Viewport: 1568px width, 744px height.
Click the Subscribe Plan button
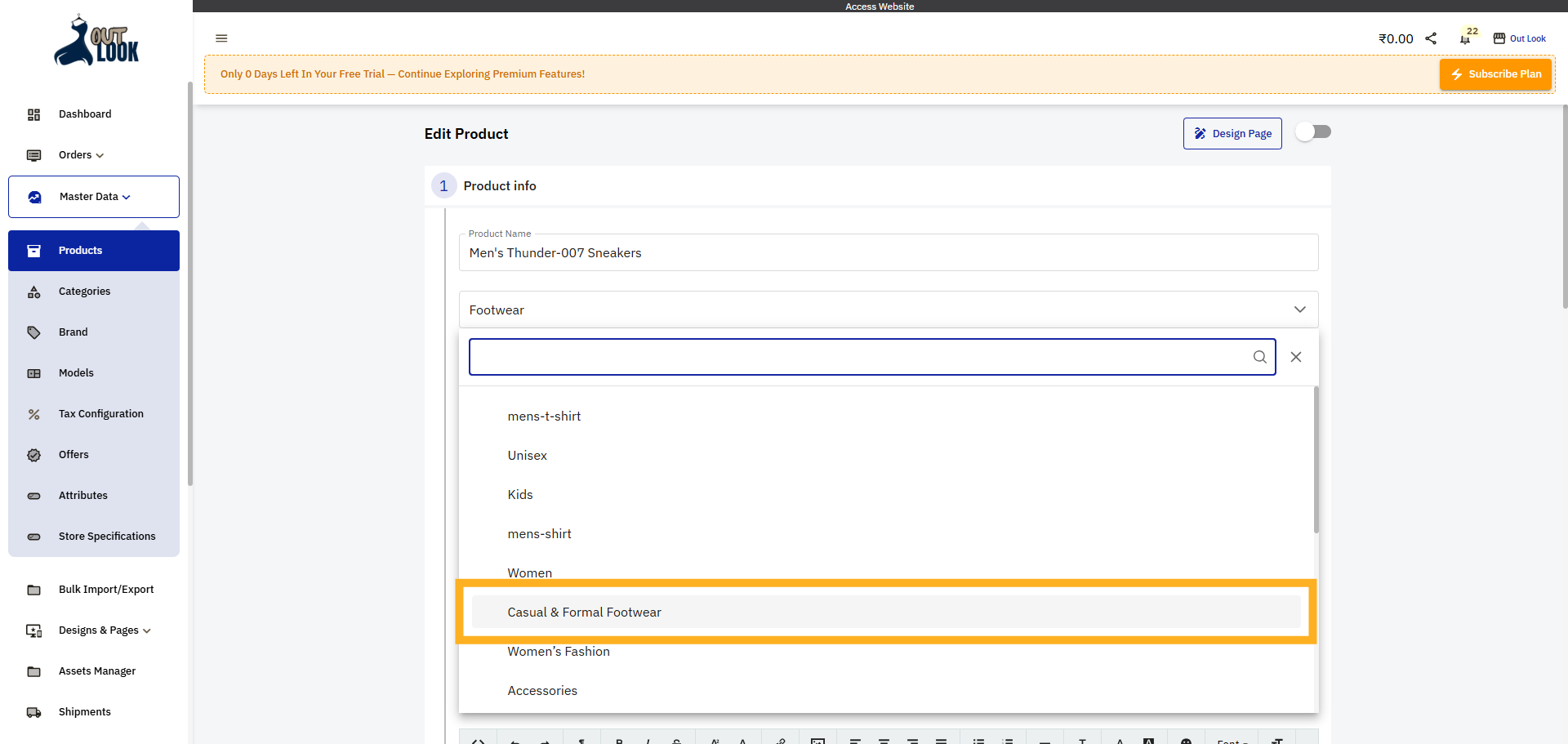[1495, 74]
